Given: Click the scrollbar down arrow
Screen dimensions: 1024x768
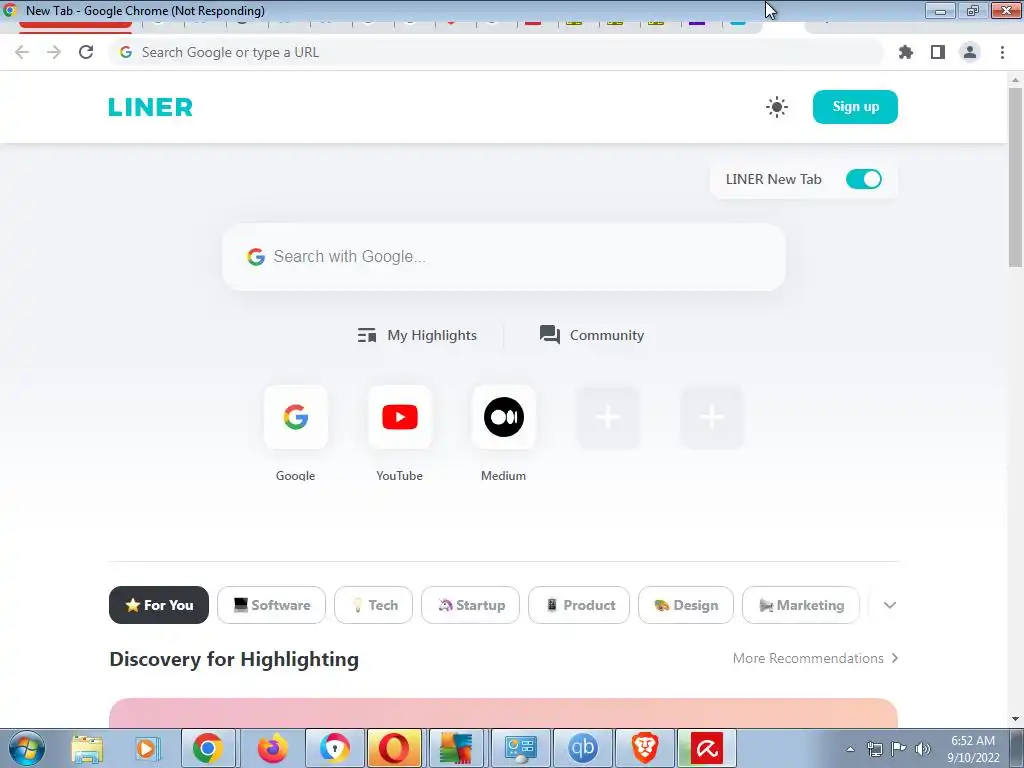Looking at the screenshot, I should click(x=1015, y=719).
